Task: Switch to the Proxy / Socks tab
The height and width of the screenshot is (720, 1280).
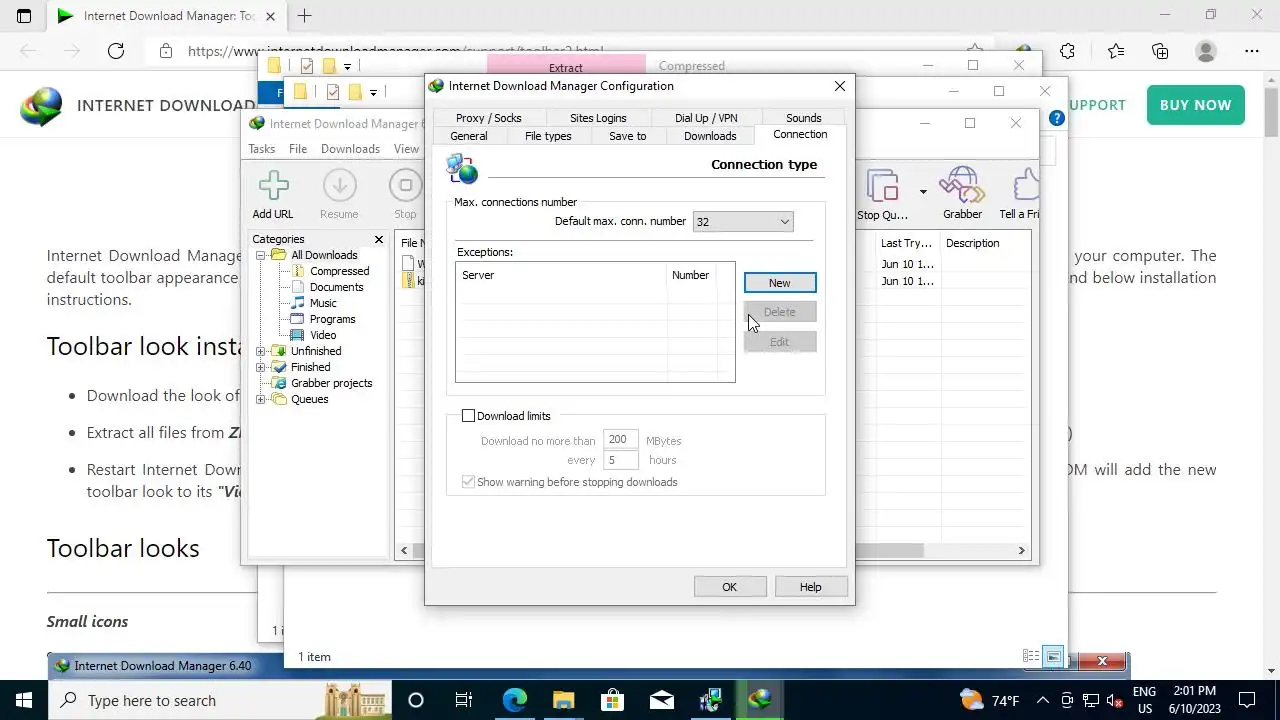Action: pos(489,118)
